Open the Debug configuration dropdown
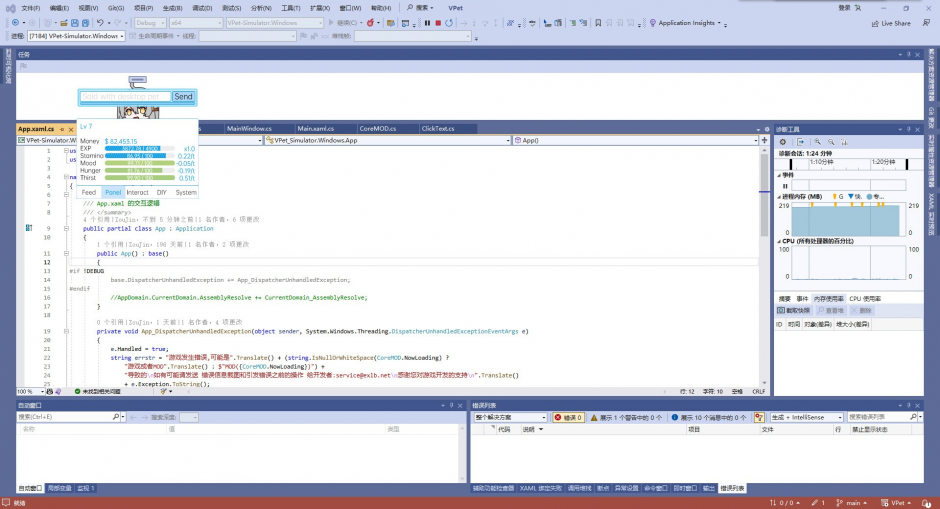The width and height of the screenshot is (940, 509). pyautogui.click(x=151, y=22)
